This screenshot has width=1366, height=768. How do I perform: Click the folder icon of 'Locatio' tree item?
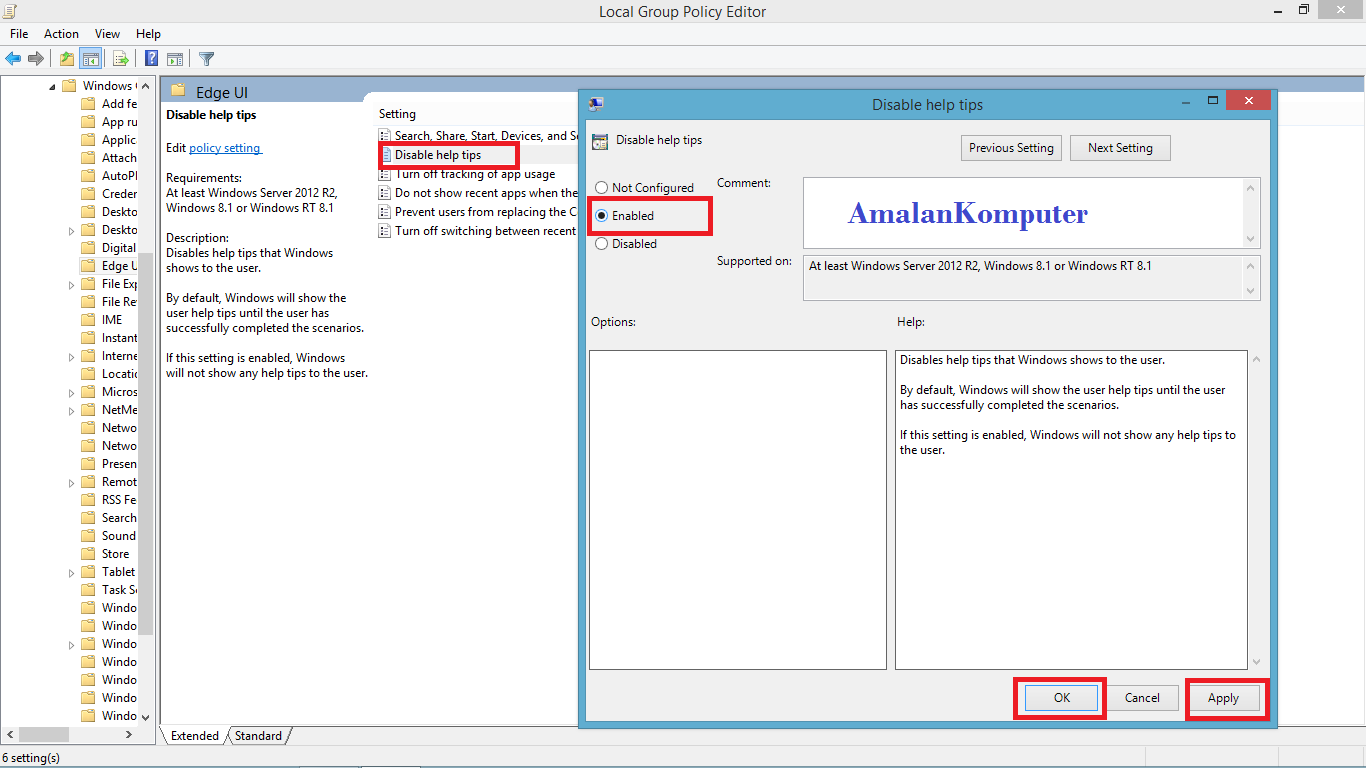point(88,373)
